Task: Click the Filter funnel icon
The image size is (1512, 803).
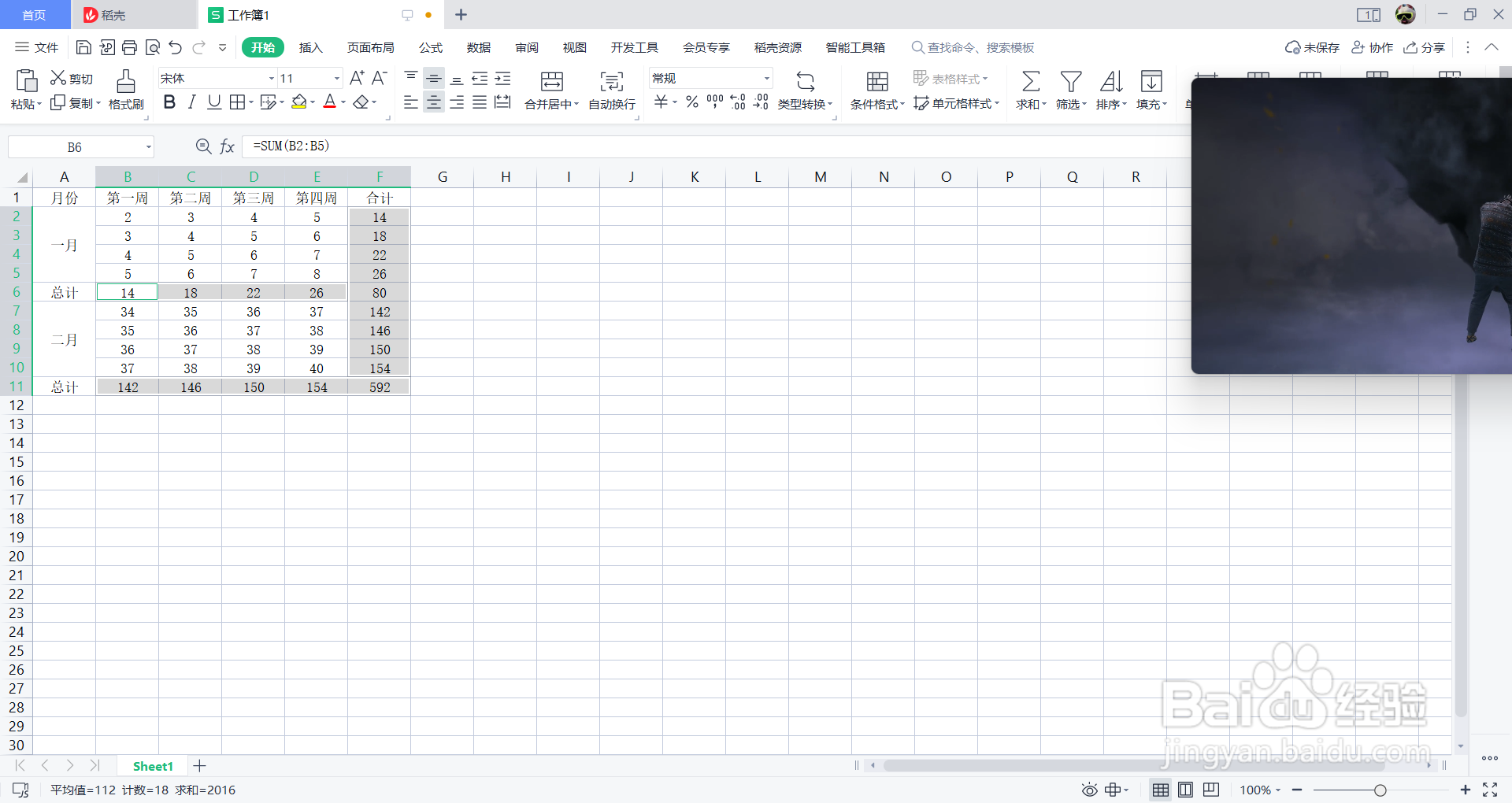Action: coord(1071,81)
